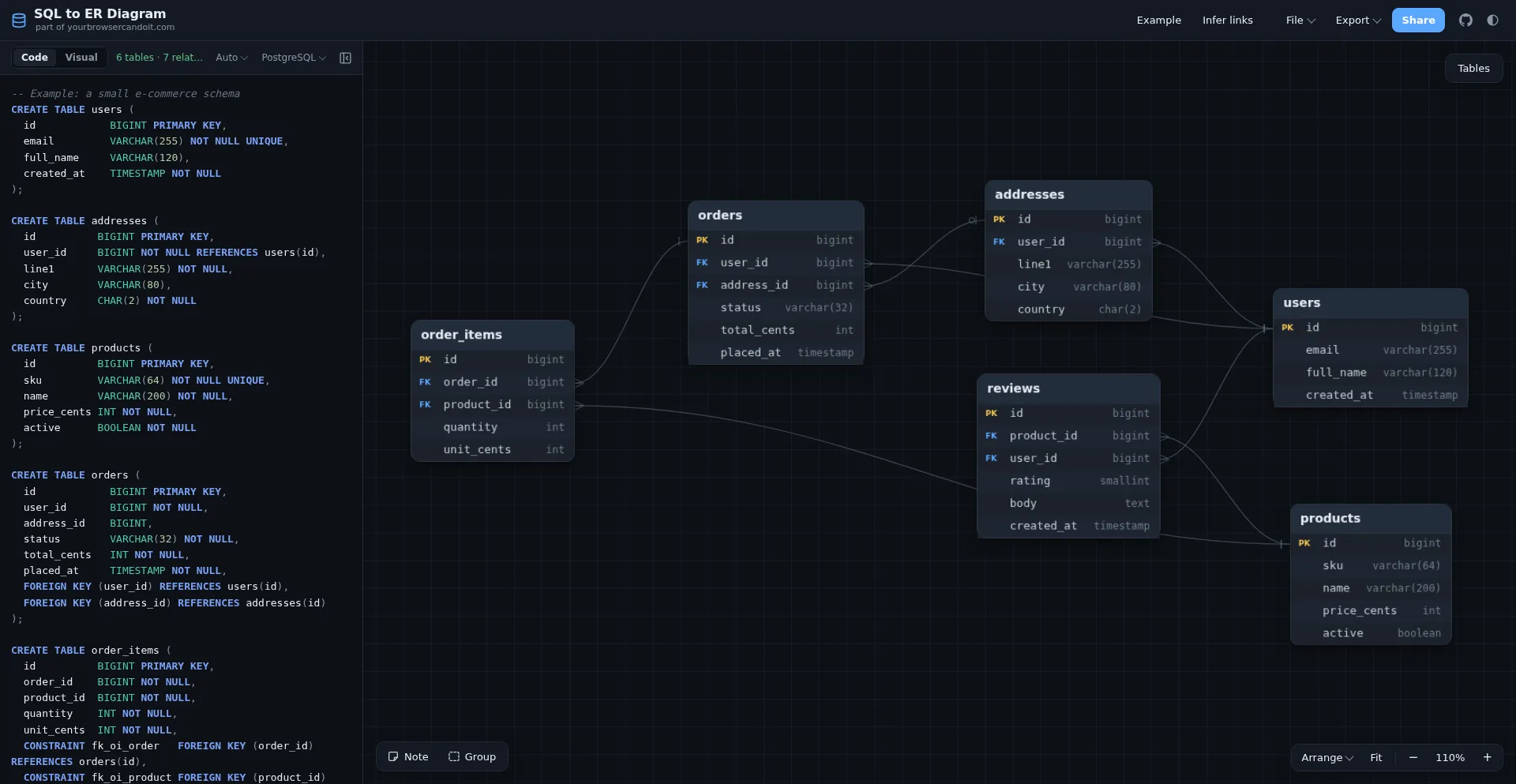Image resolution: width=1516 pixels, height=784 pixels.
Task: Collapse the code panel icon
Action: tap(345, 58)
